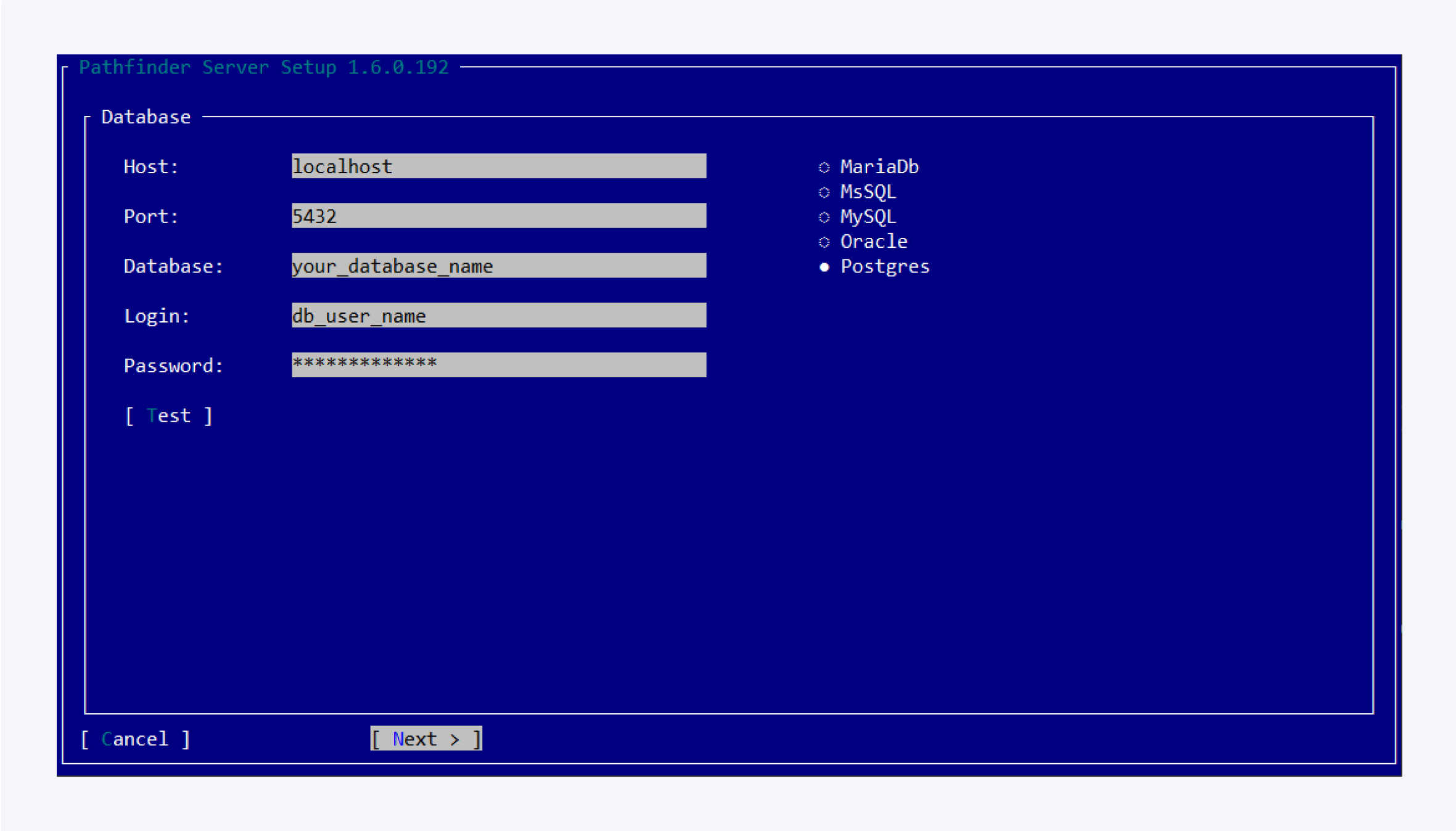Click the Password: label
This screenshot has width=1456, height=831.
click(x=174, y=365)
